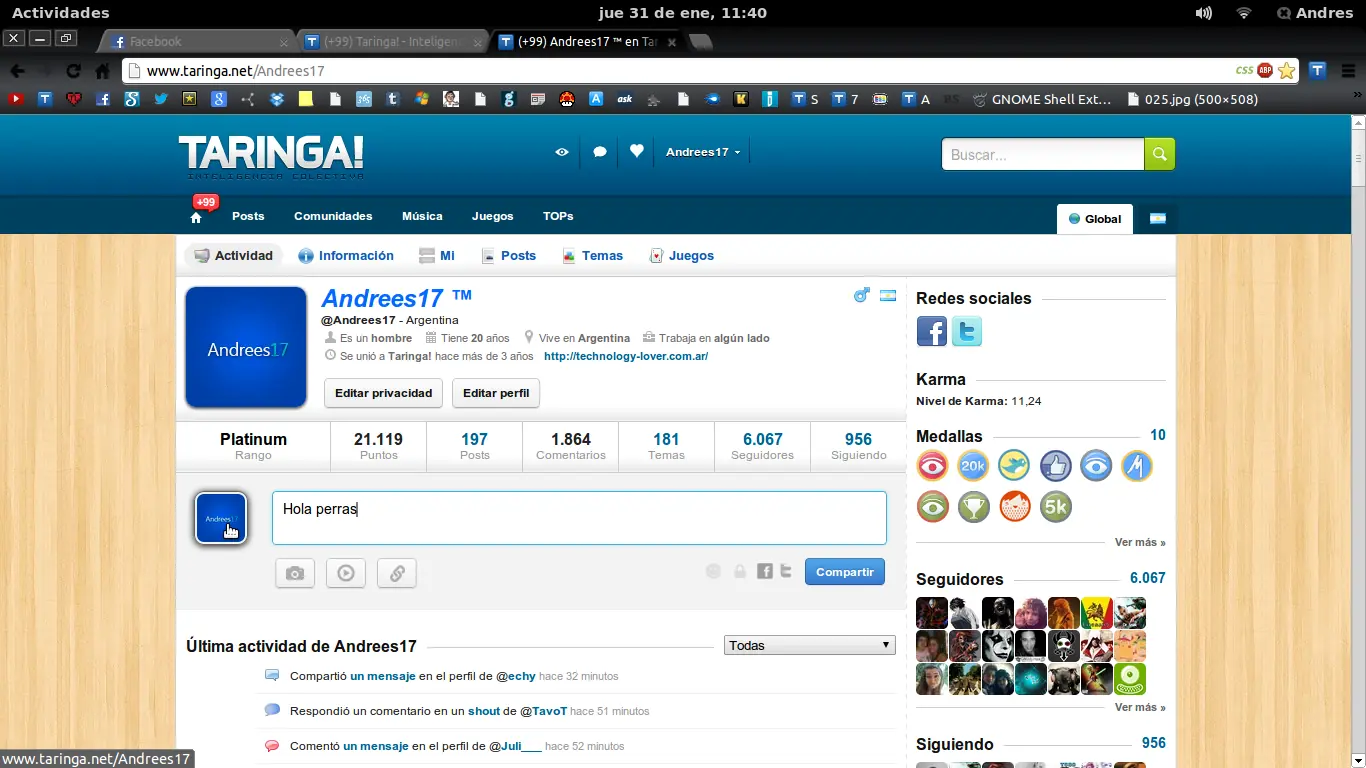Toggle Facebook sharing icon beside Compartir
Image resolution: width=1366 pixels, height=768 pixels.
tap(765, 571)
